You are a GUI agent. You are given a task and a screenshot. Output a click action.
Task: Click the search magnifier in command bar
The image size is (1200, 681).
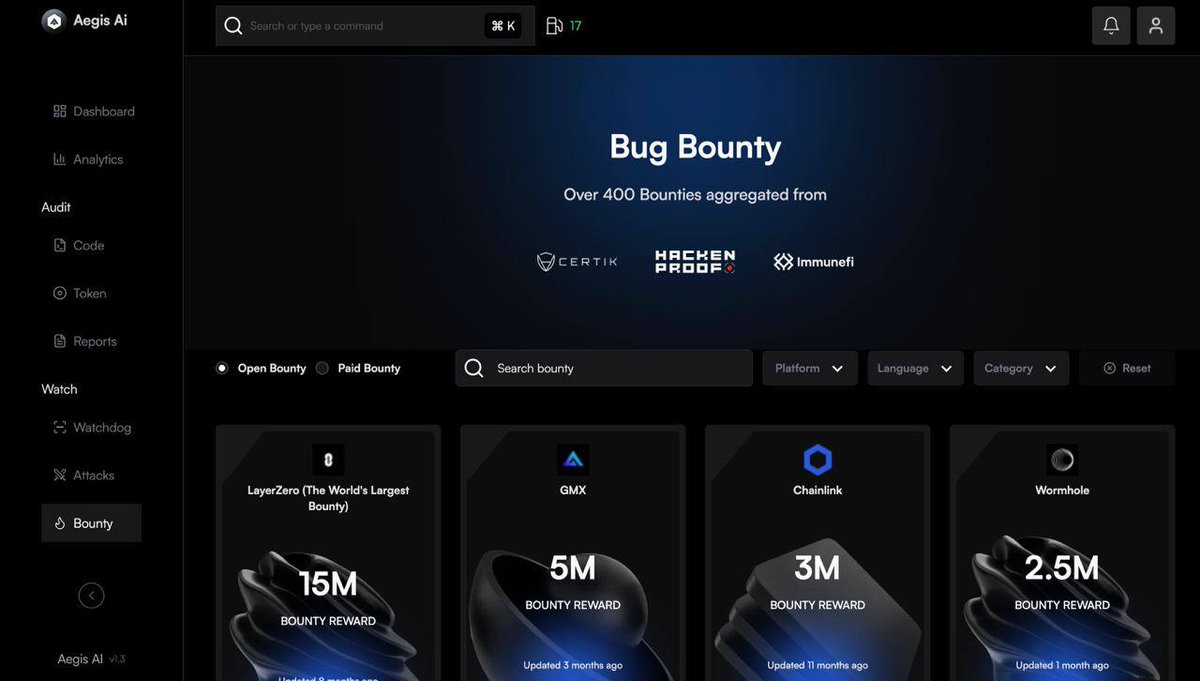(x=233, y=26)
